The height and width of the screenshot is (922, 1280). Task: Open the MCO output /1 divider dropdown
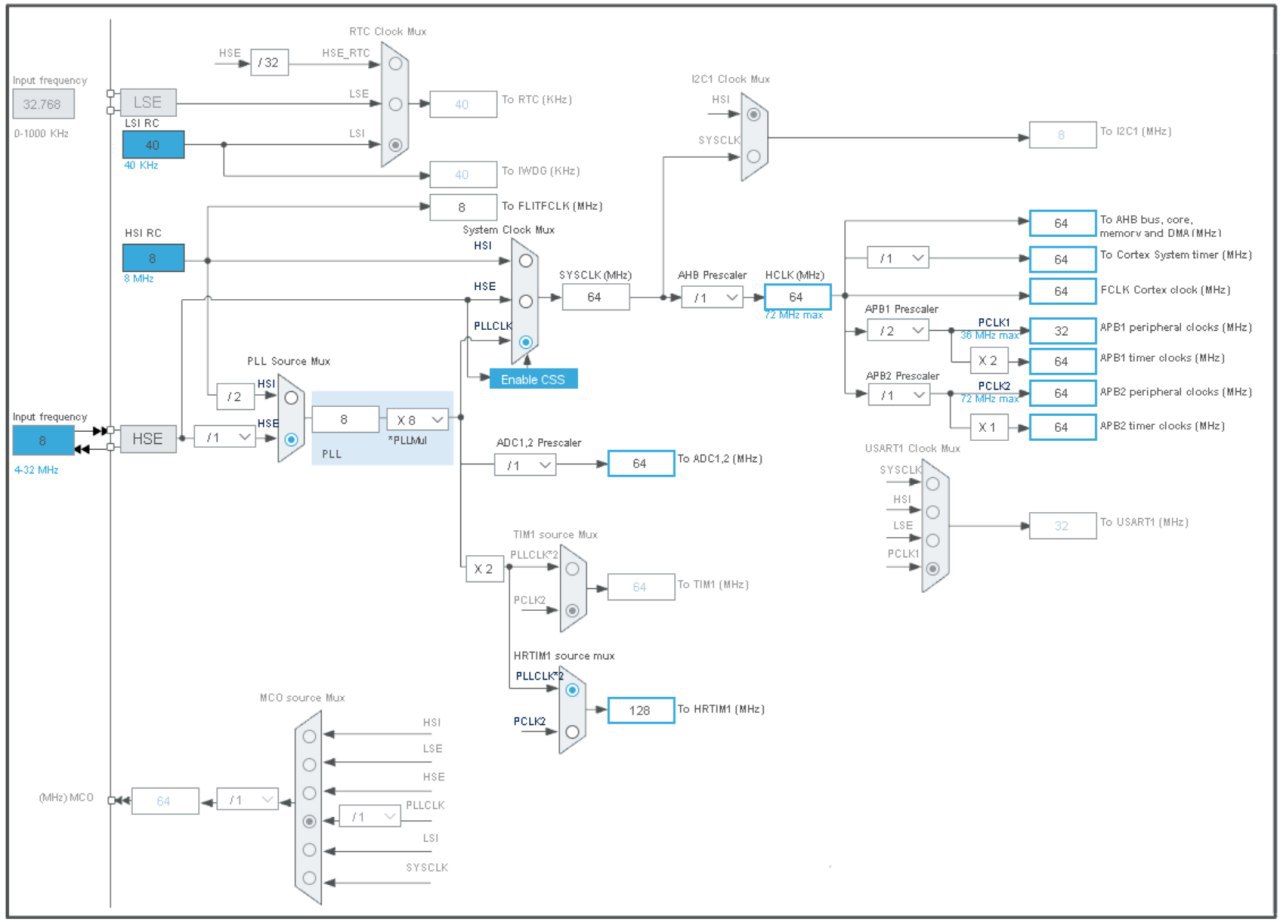pos(248,800)
